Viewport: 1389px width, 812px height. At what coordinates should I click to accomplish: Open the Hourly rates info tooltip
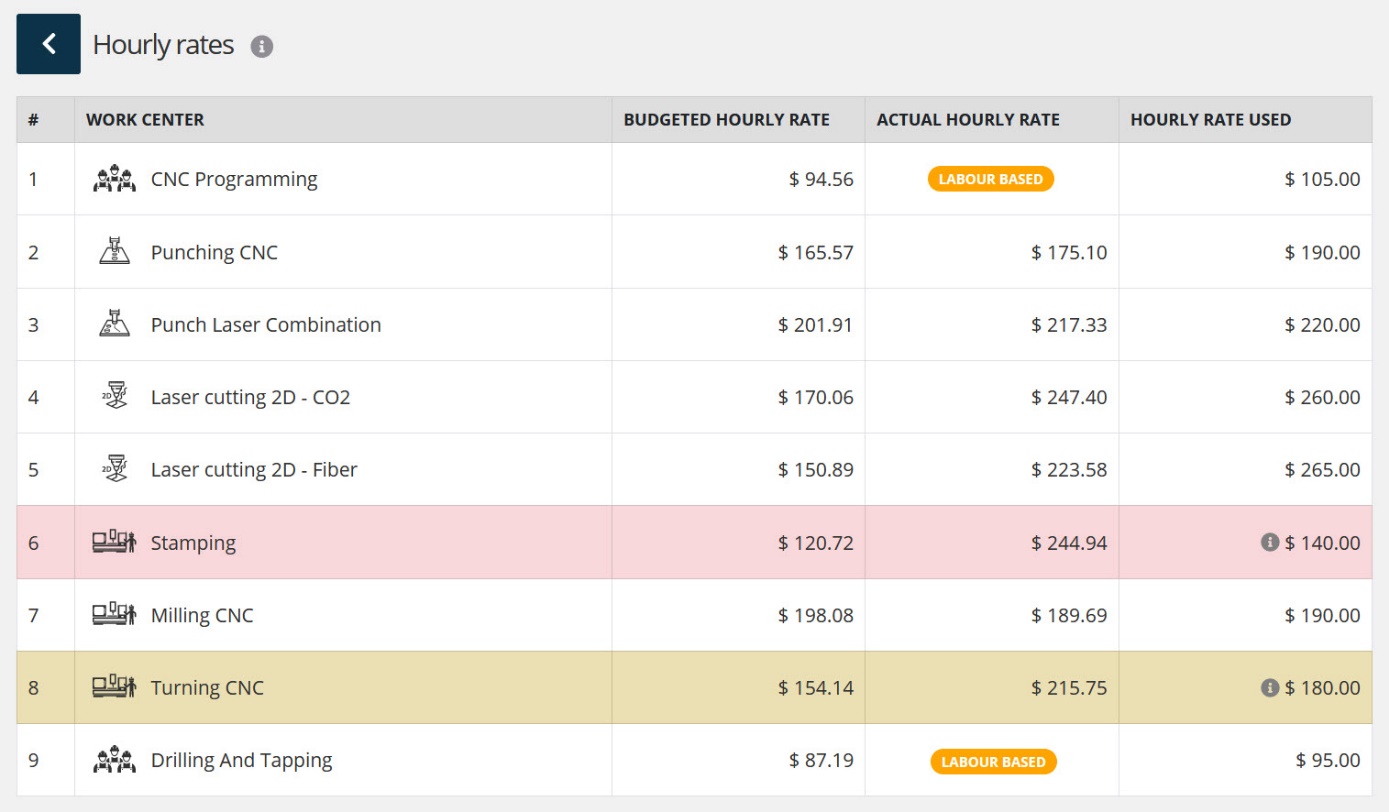pyautogui.click(x=262, y=44)
